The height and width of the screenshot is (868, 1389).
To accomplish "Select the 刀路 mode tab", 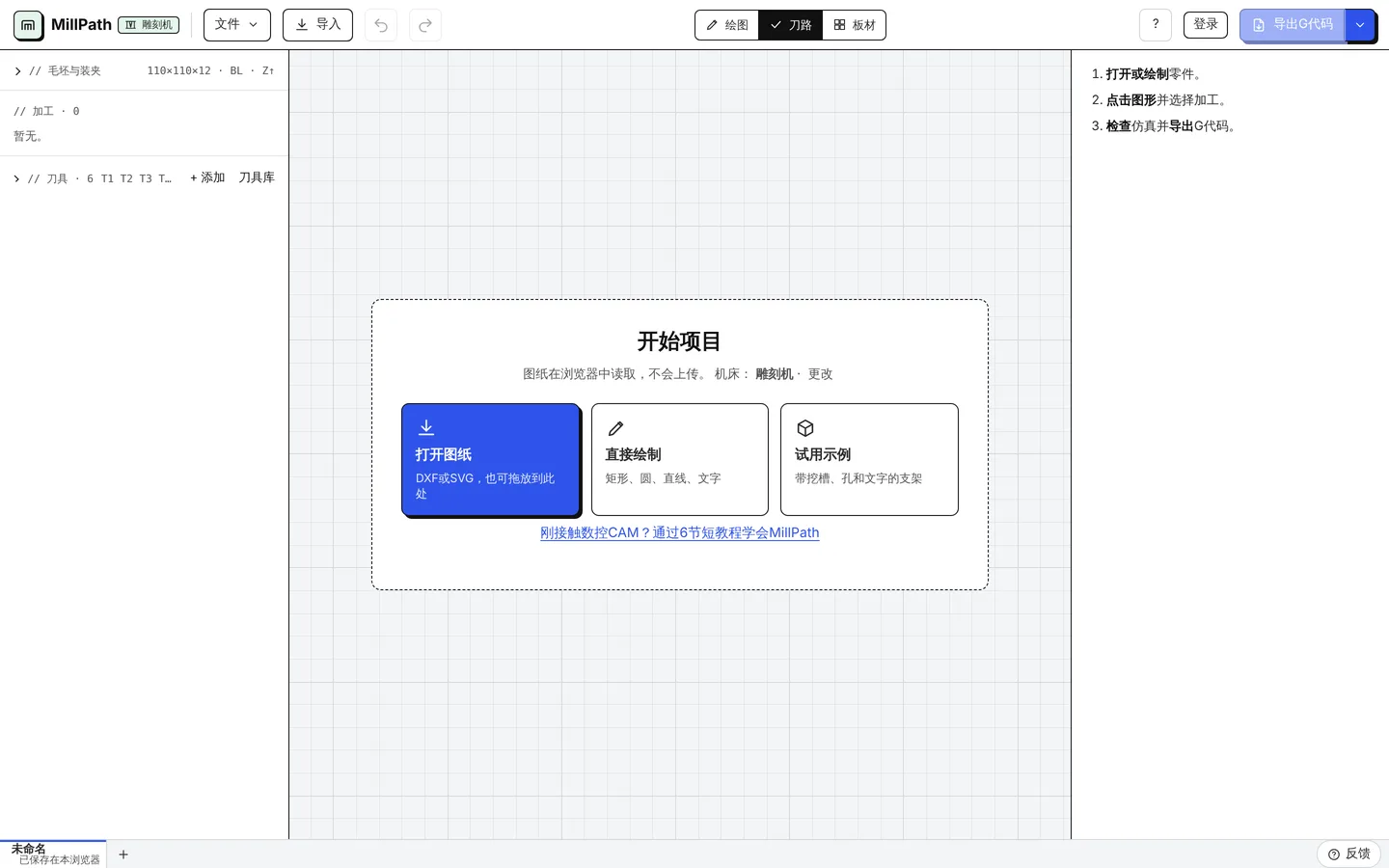I will tap(791, 25).
